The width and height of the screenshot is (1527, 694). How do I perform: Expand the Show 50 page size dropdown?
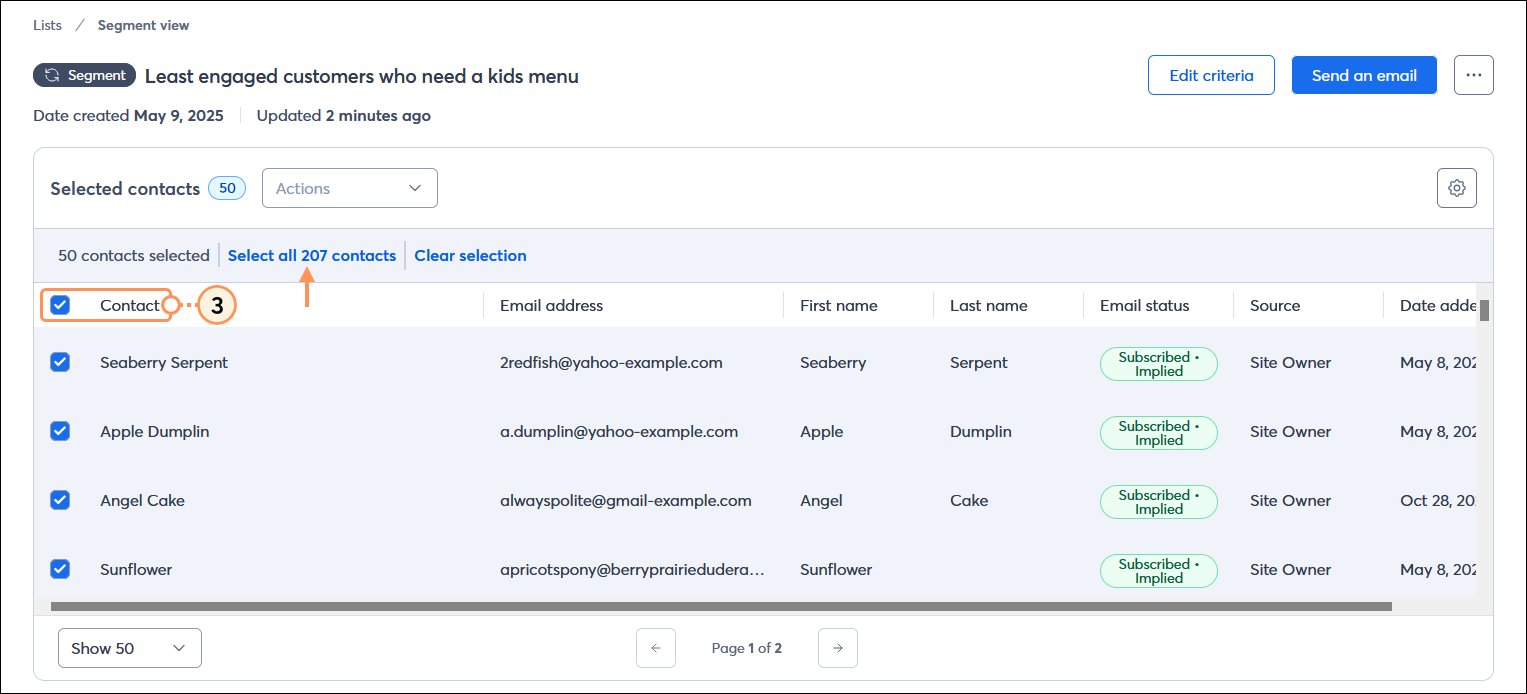(130, 648)
